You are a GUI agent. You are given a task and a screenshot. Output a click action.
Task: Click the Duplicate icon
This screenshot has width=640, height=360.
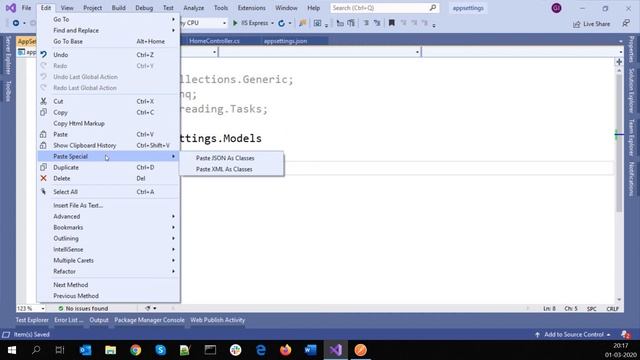click(x=44, y=167)
